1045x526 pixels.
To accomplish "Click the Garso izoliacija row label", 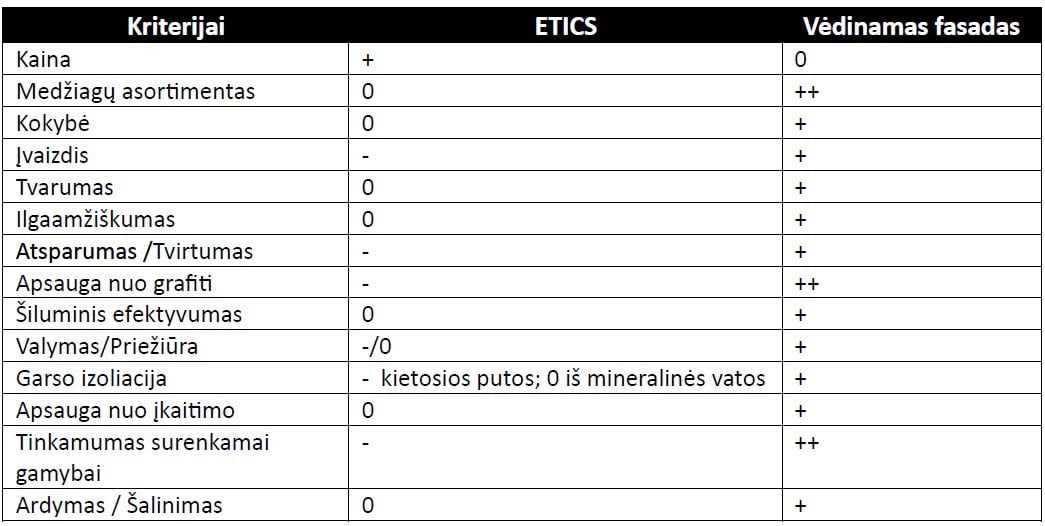I will click(92, 379).
